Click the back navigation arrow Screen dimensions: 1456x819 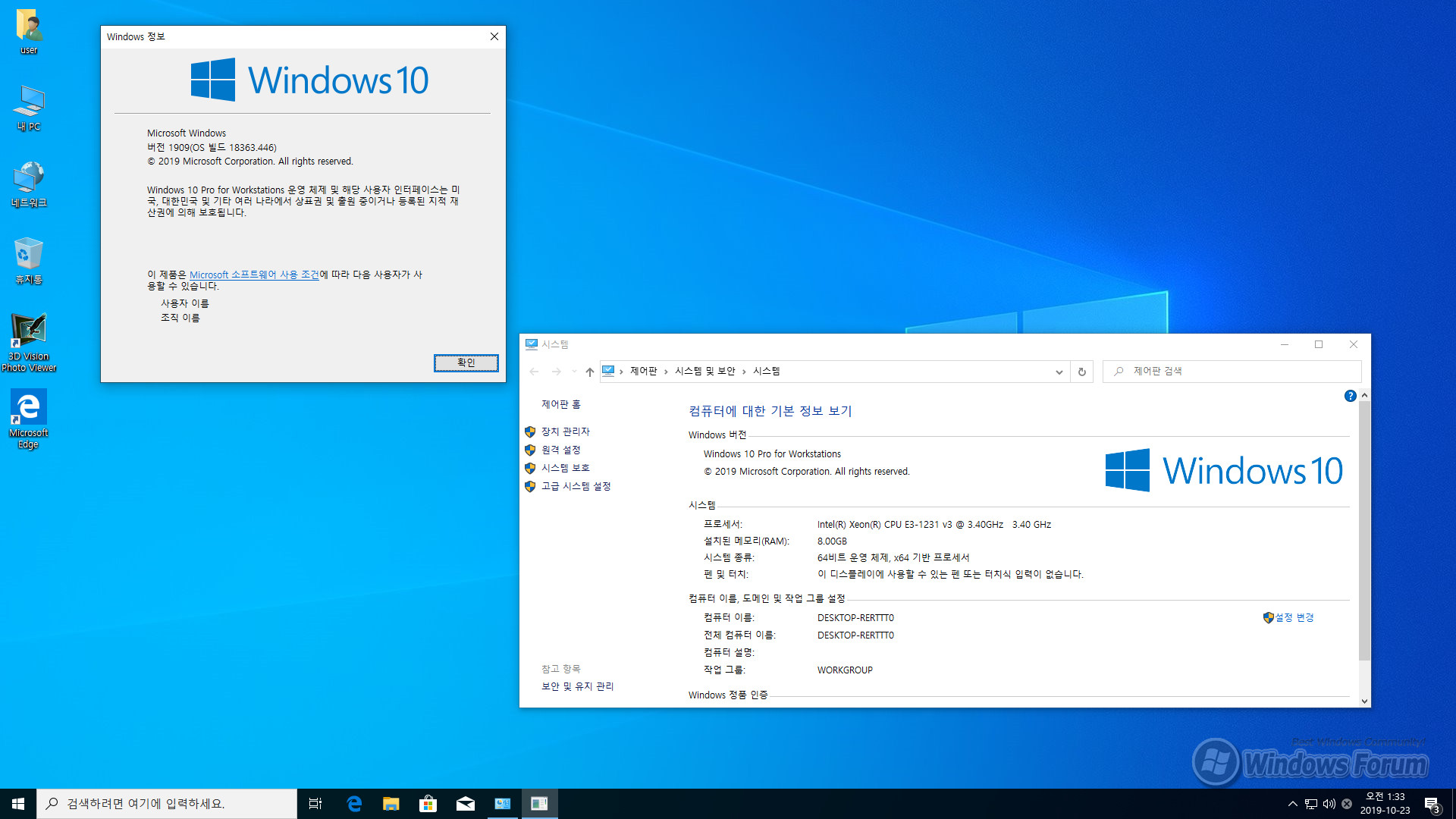click(x=534, y=372)
